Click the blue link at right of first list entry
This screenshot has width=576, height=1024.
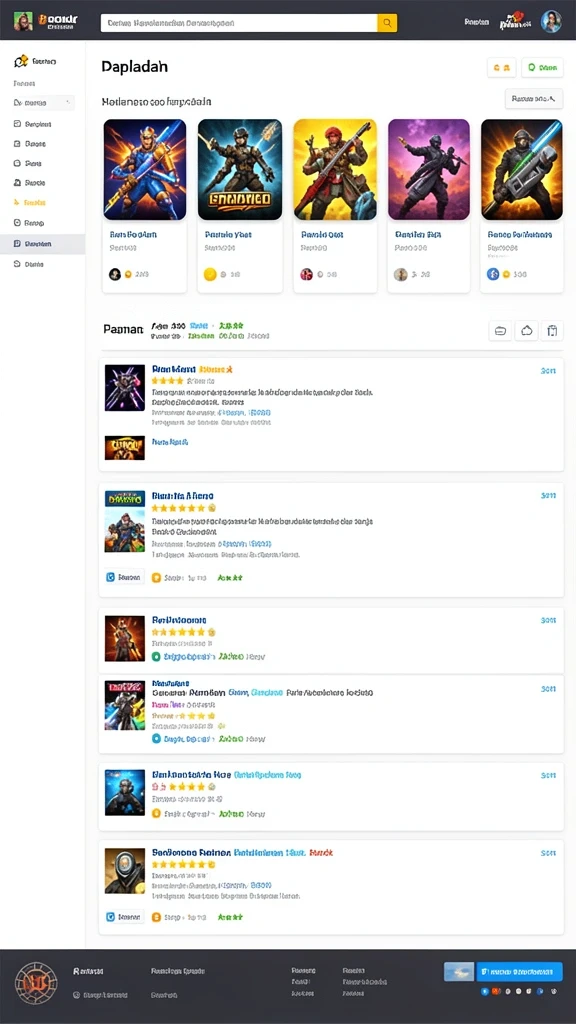click(x=548, y=370)
